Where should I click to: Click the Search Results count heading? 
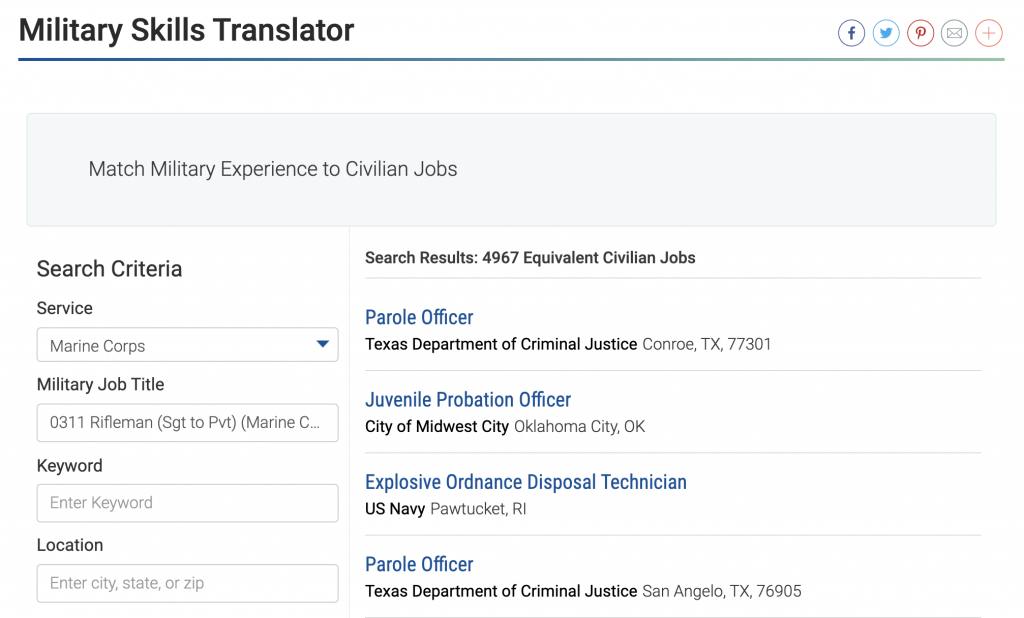click(530, 258)
